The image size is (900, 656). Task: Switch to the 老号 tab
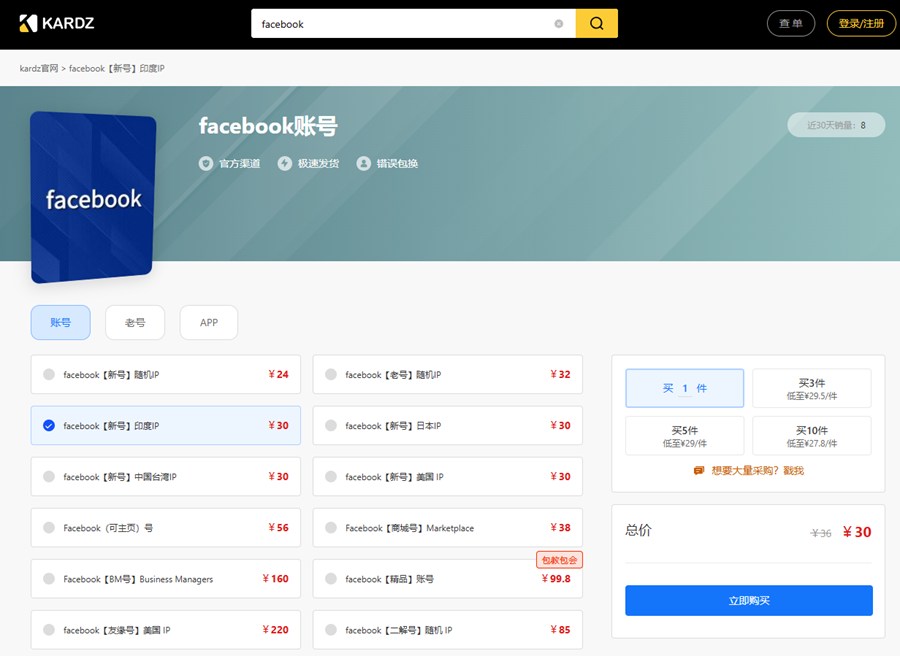[x=135, y=323]
